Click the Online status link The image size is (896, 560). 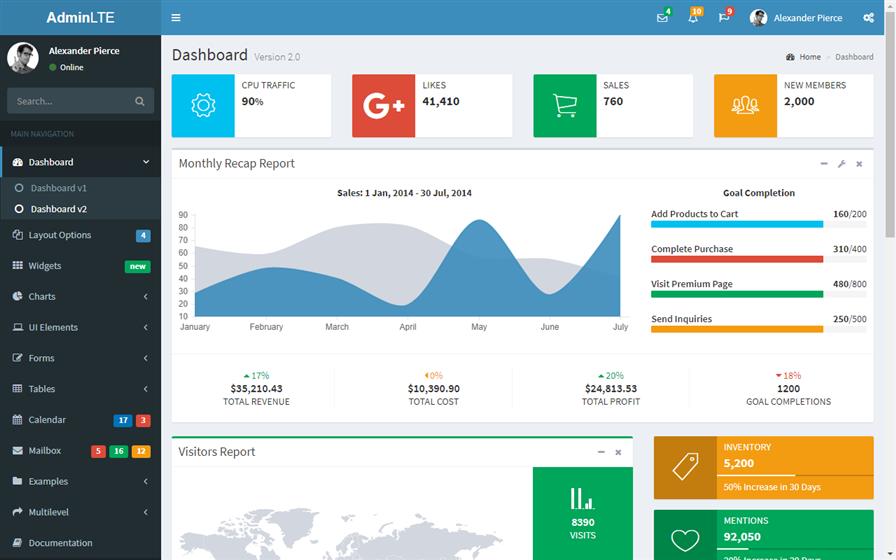coord(66,67)
